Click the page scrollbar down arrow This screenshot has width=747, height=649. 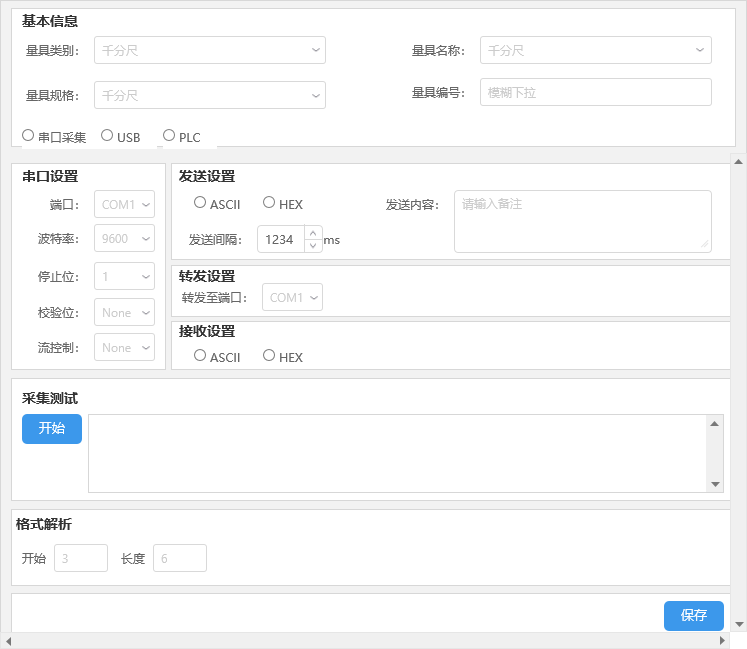[x=739, y=624]
